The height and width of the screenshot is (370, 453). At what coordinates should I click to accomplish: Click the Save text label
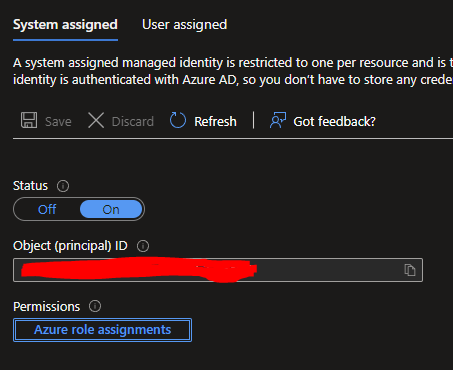tap(58, 122)
